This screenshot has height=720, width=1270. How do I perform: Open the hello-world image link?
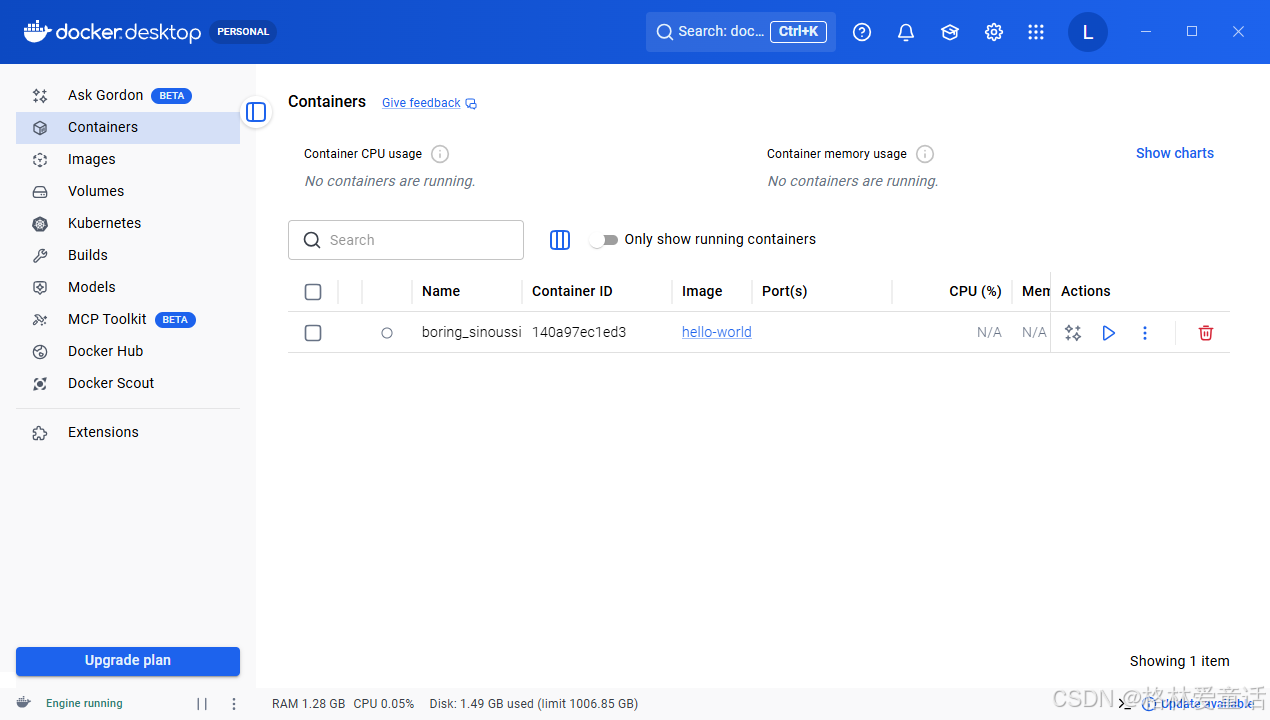717,333
